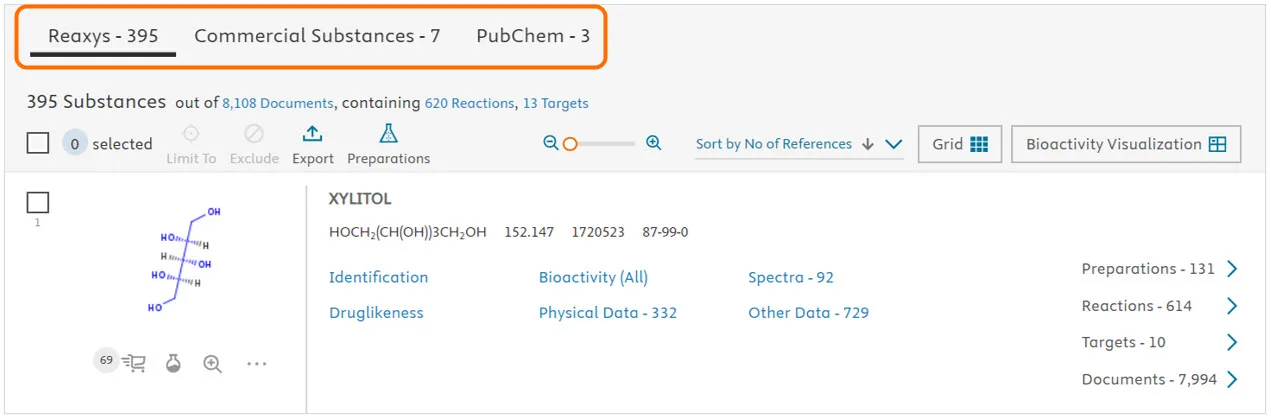Switch to Commercial Substances tab
This screenshot has height=419, width=1271.
pos(317,37)
